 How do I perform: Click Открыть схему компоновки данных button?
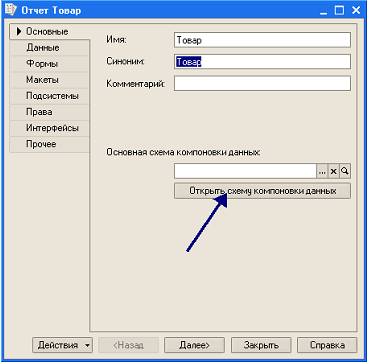click(262, 191)
